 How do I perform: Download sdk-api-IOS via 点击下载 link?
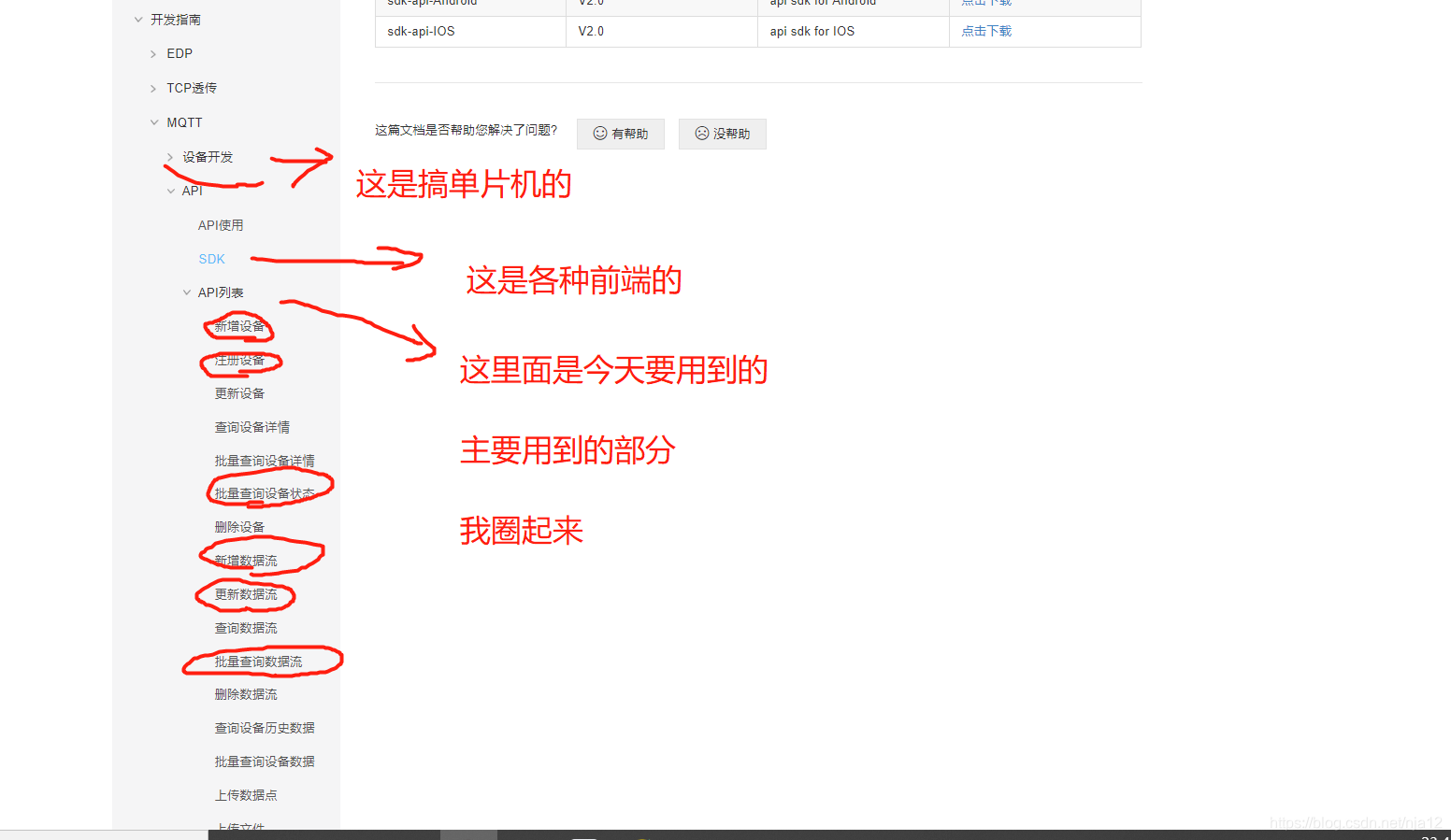click(986, 31)
